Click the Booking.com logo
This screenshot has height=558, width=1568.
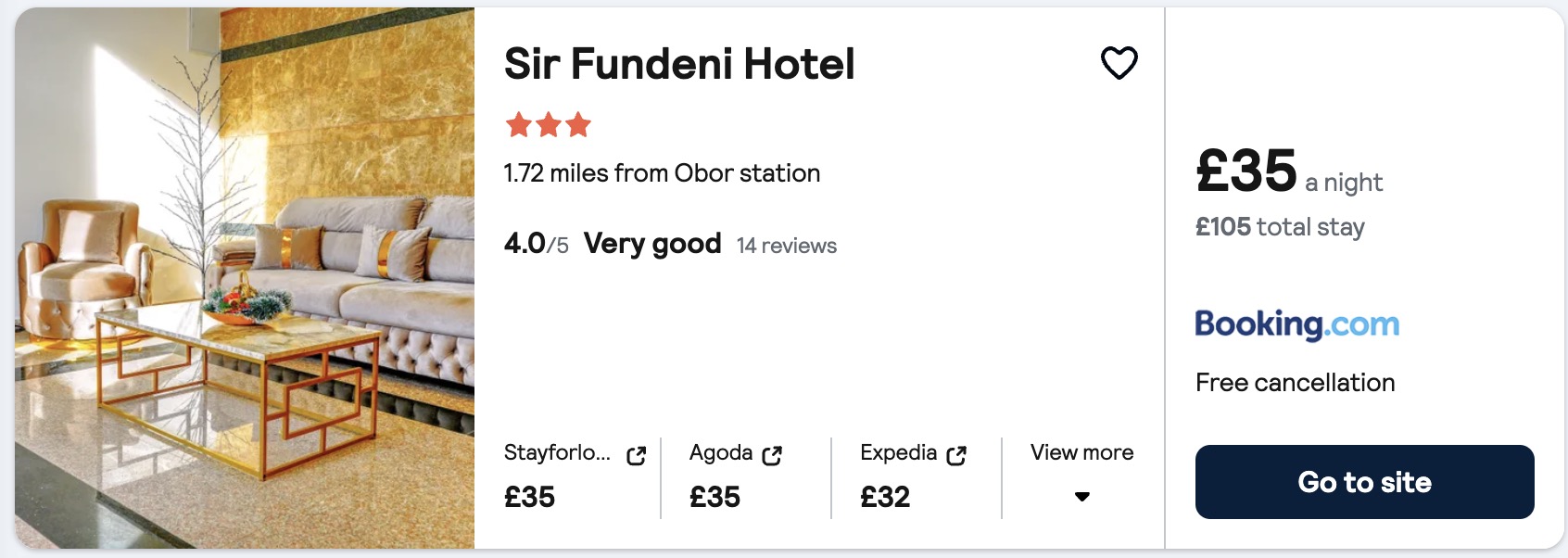coord(1296,324)
